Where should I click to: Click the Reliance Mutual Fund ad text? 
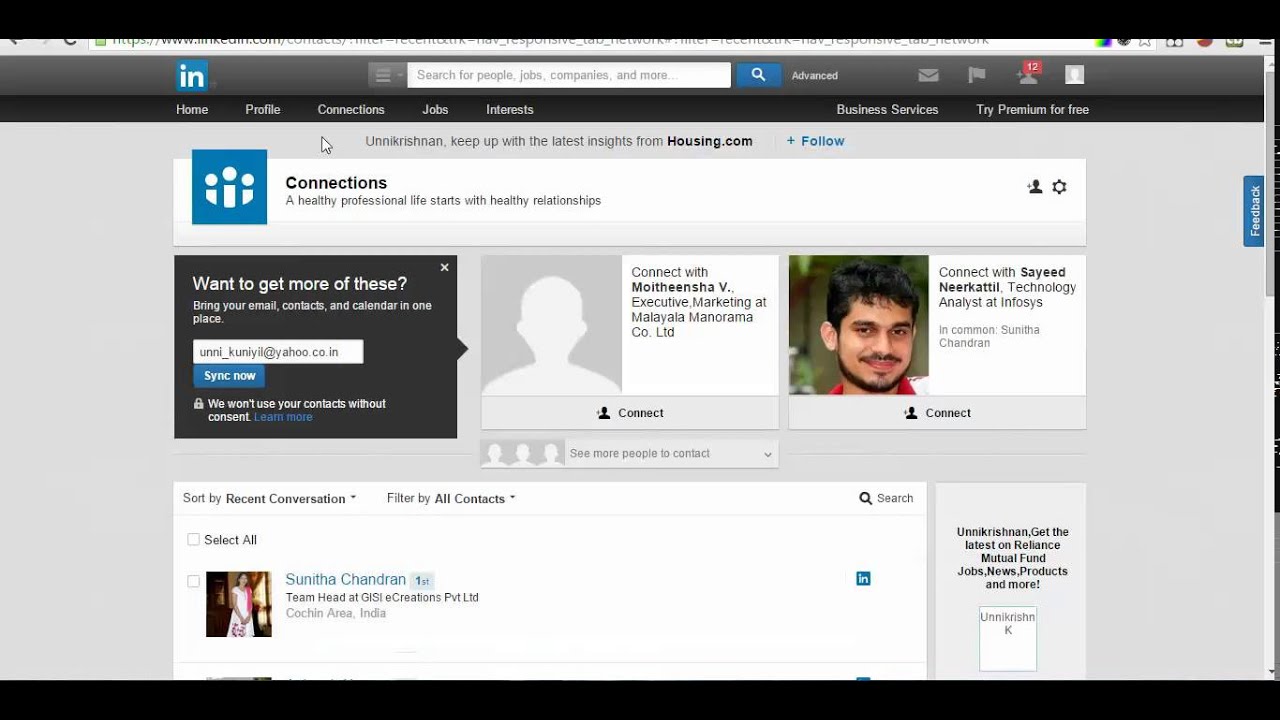tap(1012, 558)
